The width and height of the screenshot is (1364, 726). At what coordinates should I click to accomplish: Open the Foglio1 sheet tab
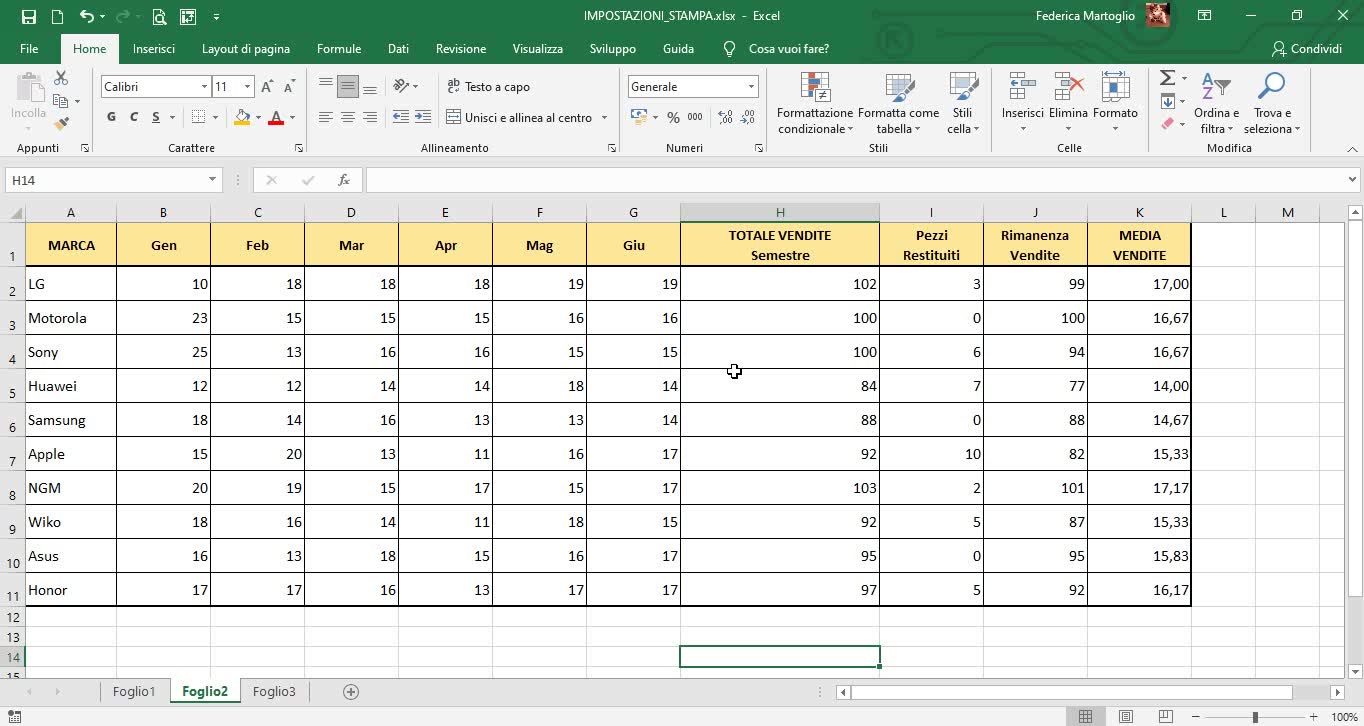[x=134, y=691]
